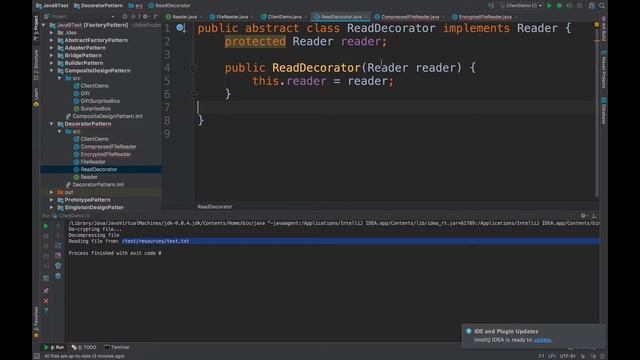This screenshot has height=360, width=640.
Task: Open the Project Structure toolbar icon
Action: [x=591, y=6]
